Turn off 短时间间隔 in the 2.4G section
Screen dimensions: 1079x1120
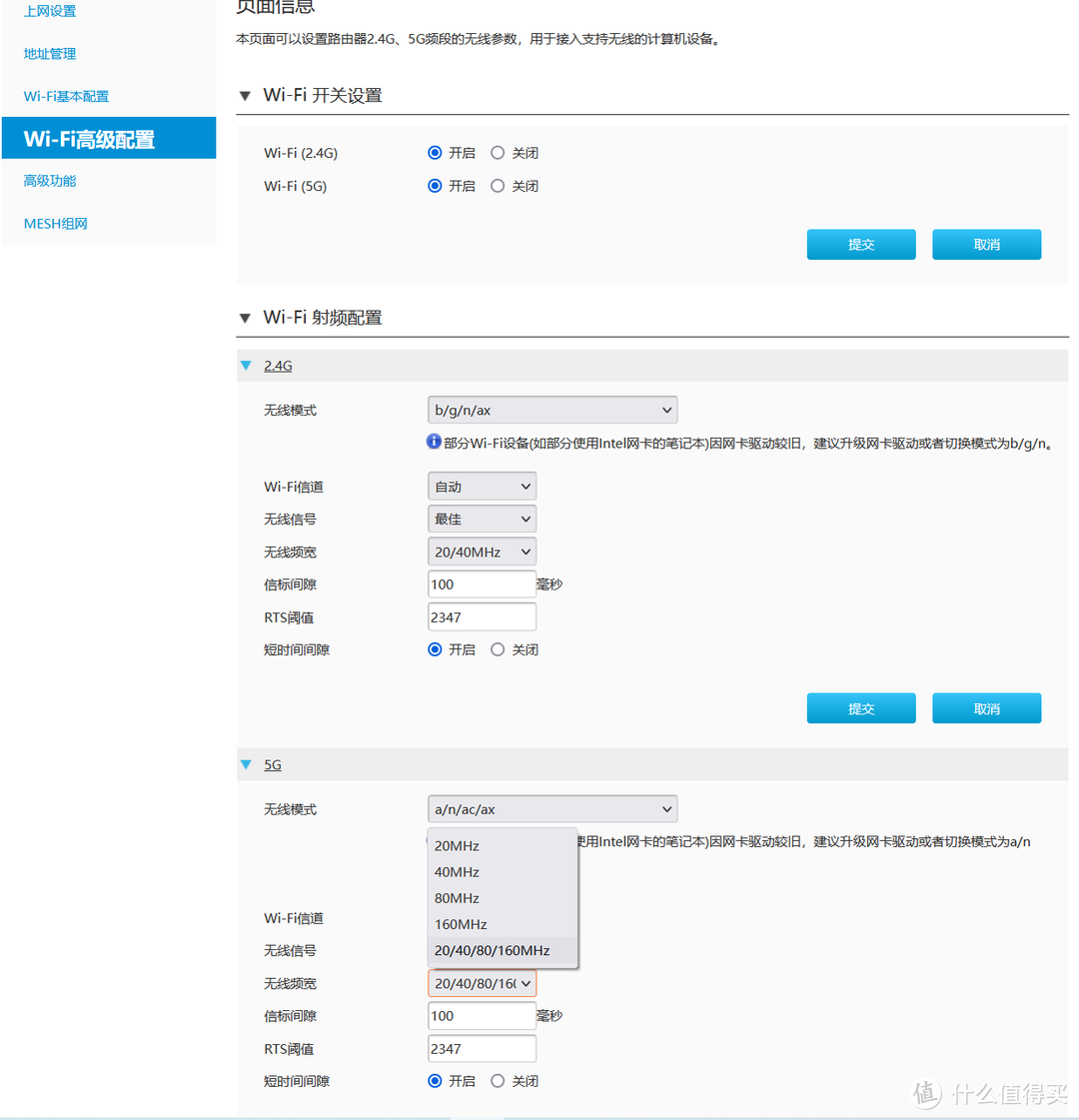(498, 649)
